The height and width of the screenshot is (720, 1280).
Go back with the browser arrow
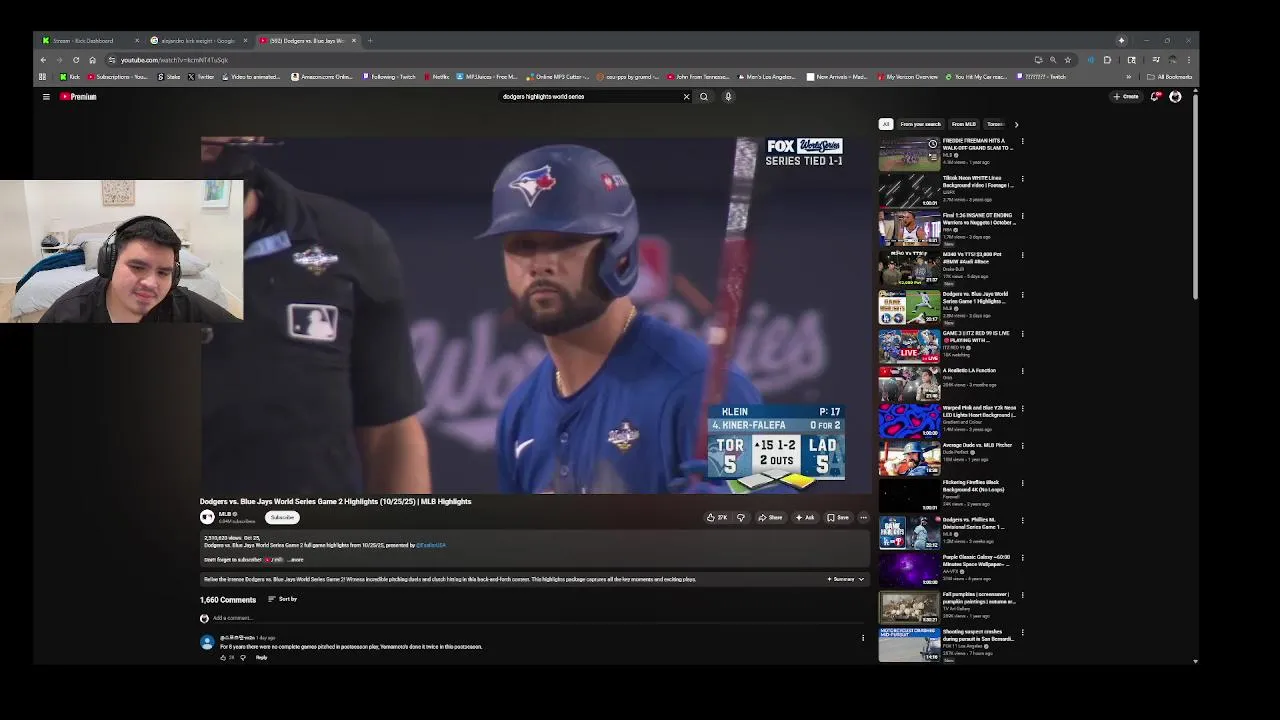click(x=43, y=60)
